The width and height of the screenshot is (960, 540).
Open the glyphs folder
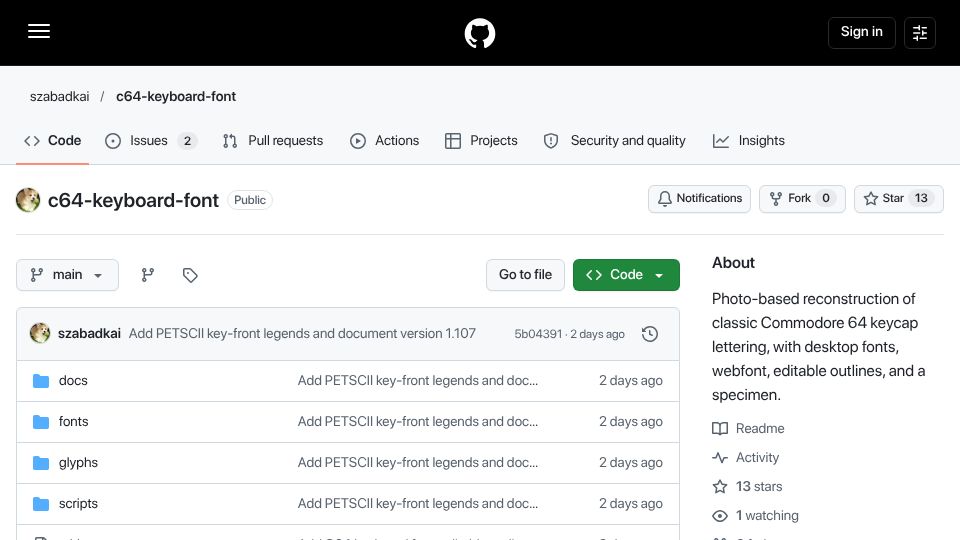click(x=78, y=462)
